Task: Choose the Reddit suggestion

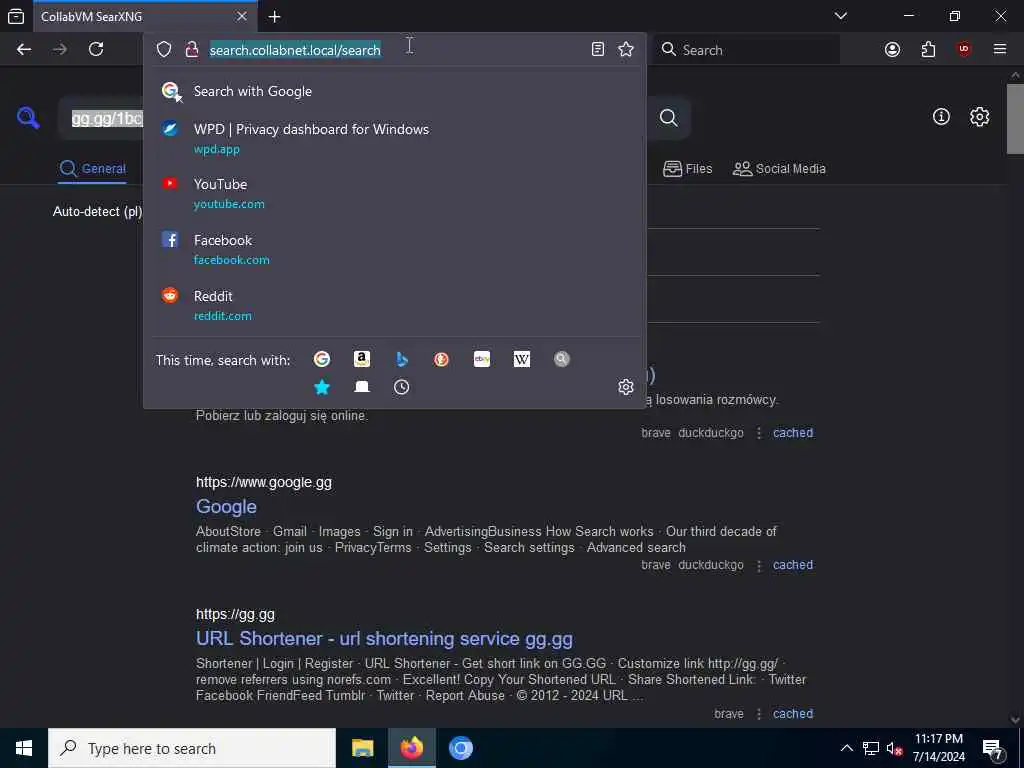Action: 394,305
